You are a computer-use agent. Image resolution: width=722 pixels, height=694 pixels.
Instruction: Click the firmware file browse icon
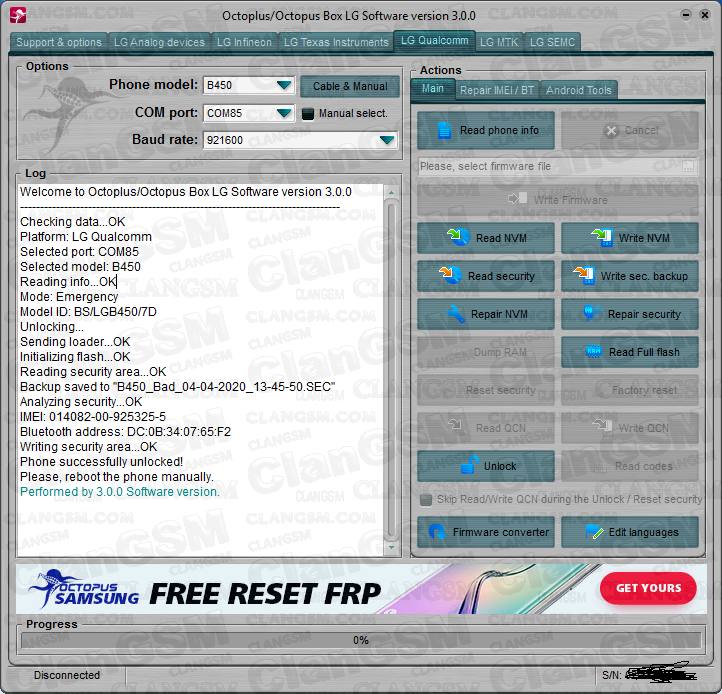(x=688, y=166)
